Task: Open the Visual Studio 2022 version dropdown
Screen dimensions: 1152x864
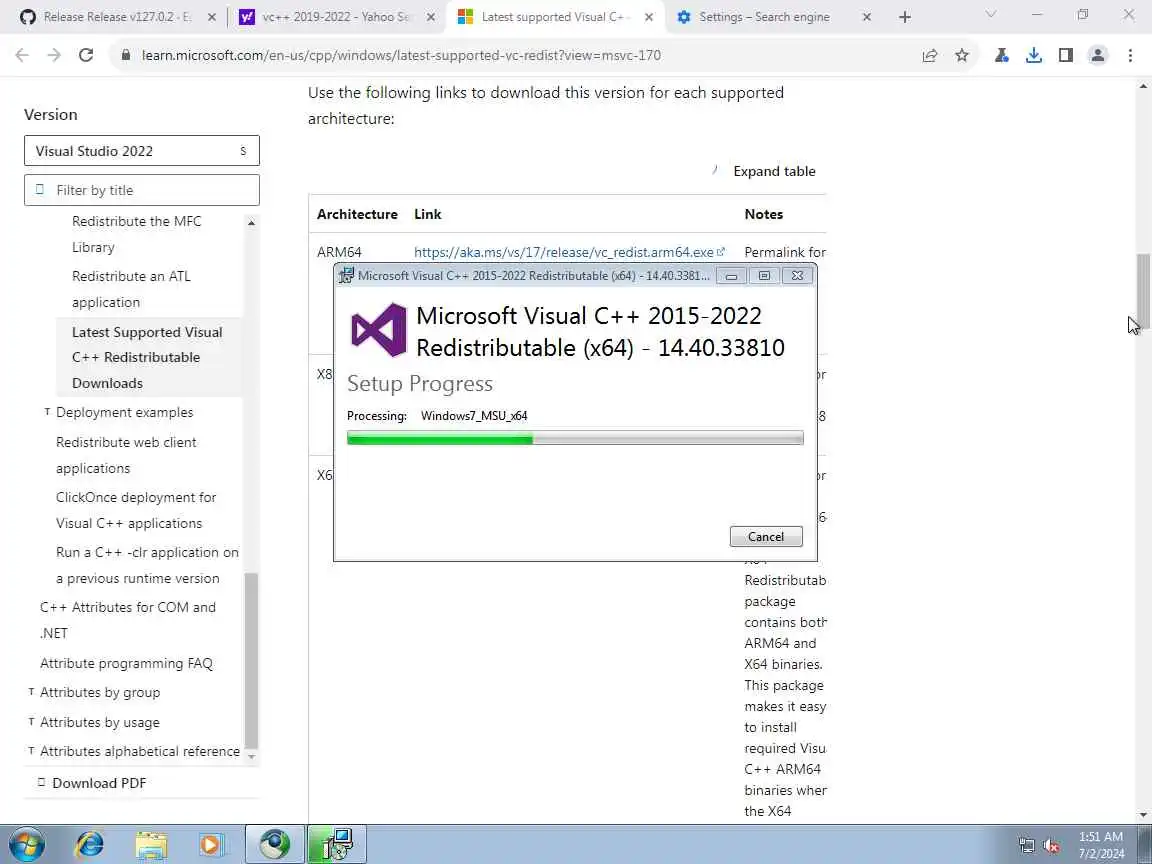Action: point(142,151)
